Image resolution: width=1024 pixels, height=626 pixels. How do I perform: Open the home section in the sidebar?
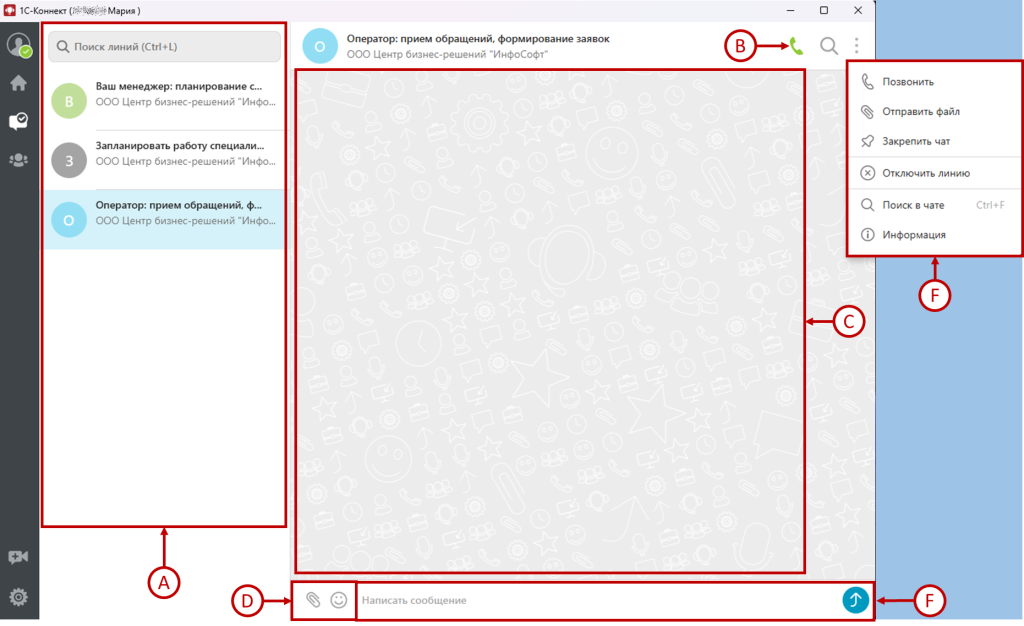tap(18, 83)
